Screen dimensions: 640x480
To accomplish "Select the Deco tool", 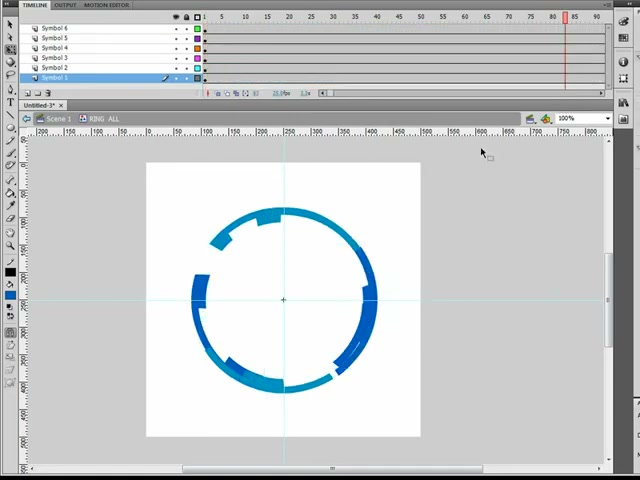I will (x=10, y=165).
